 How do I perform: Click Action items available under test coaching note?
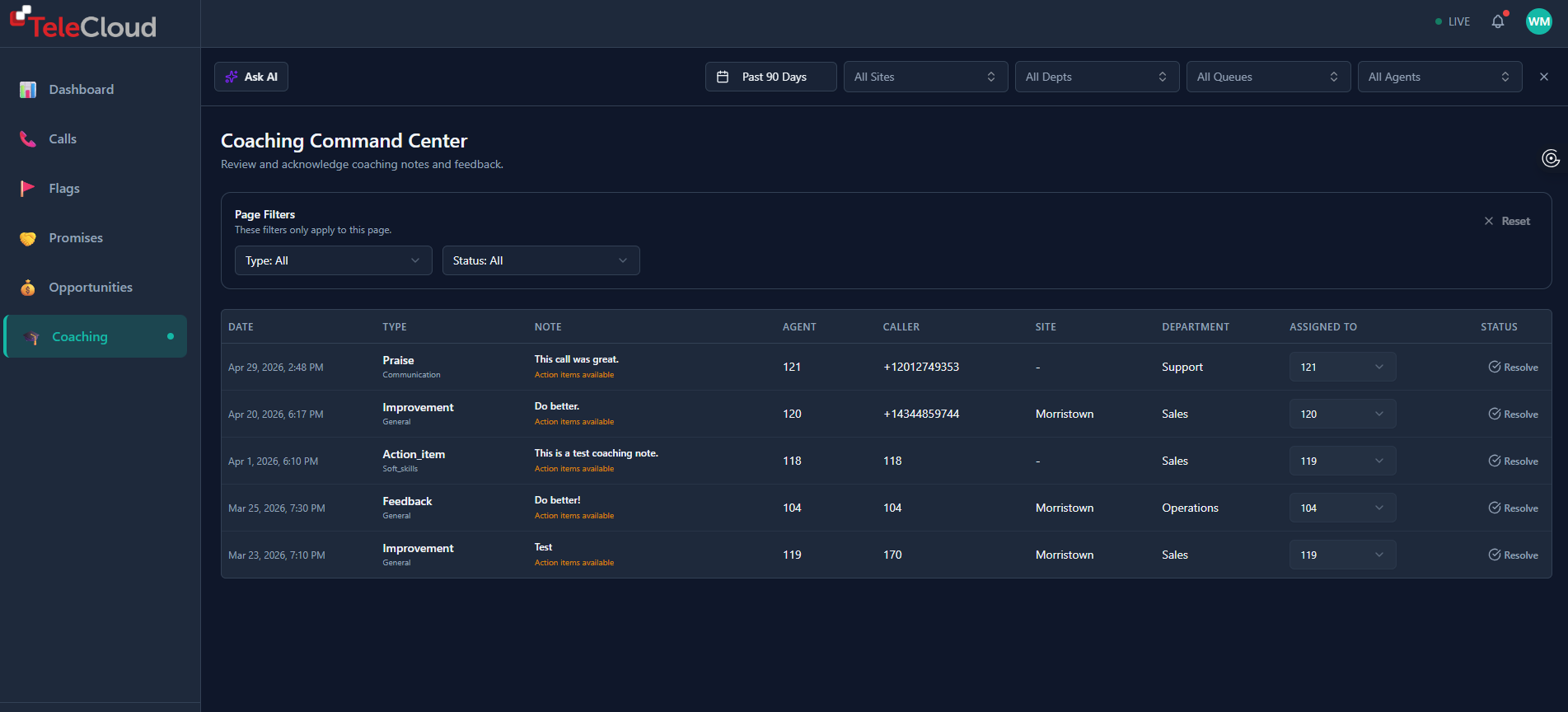click(574, 469)
